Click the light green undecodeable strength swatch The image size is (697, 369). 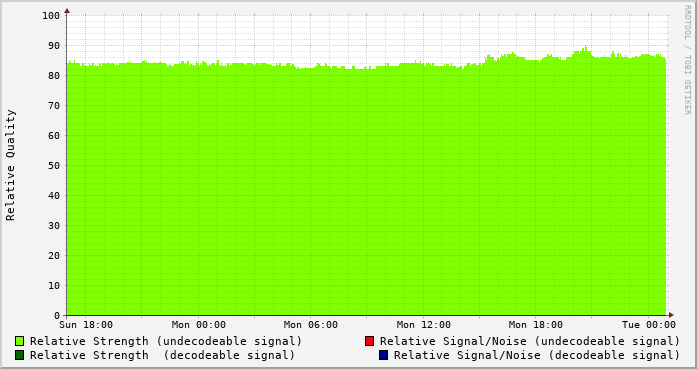click(x=19, y=341)
